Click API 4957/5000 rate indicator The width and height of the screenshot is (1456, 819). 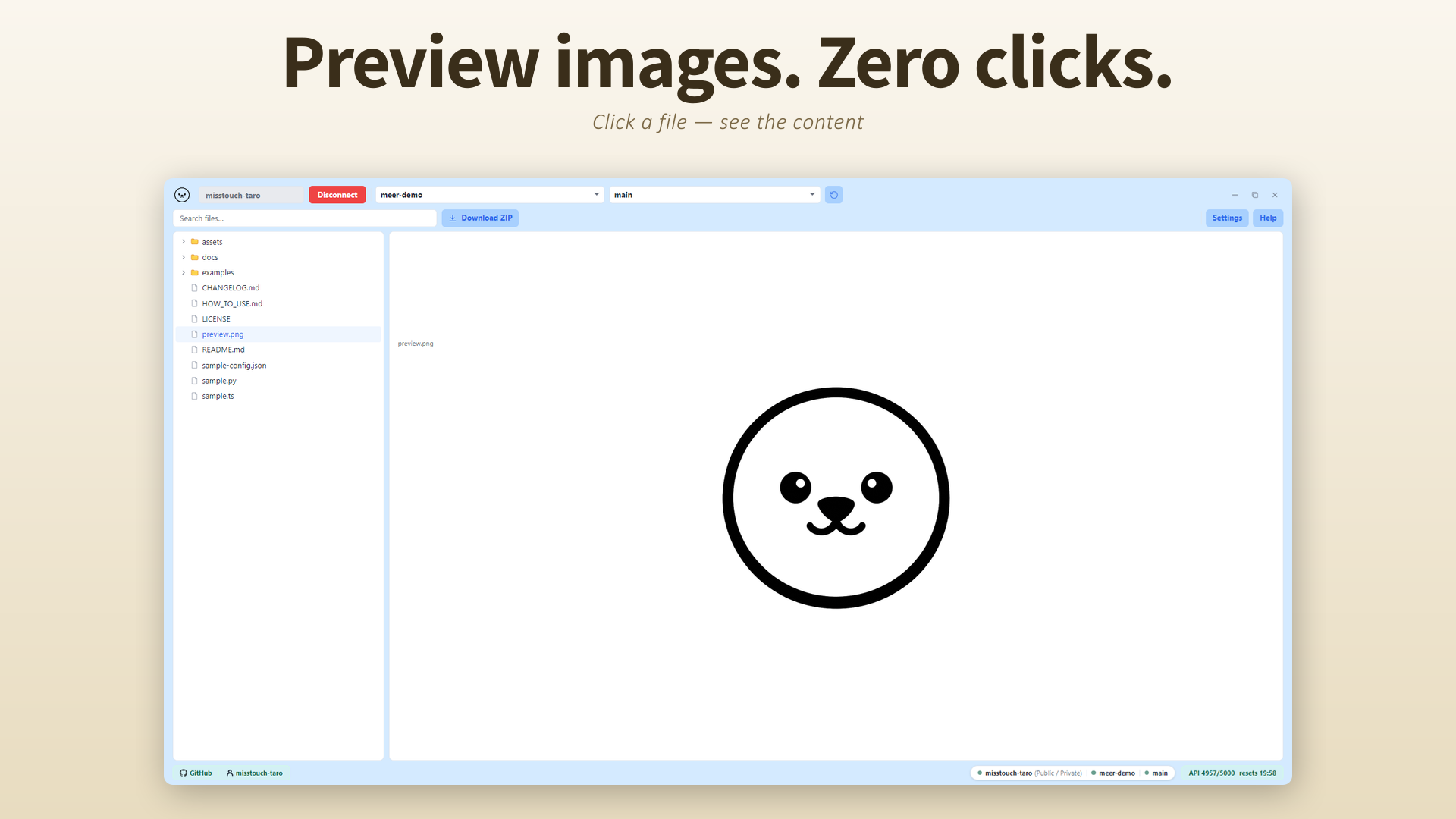(1211, 773)
